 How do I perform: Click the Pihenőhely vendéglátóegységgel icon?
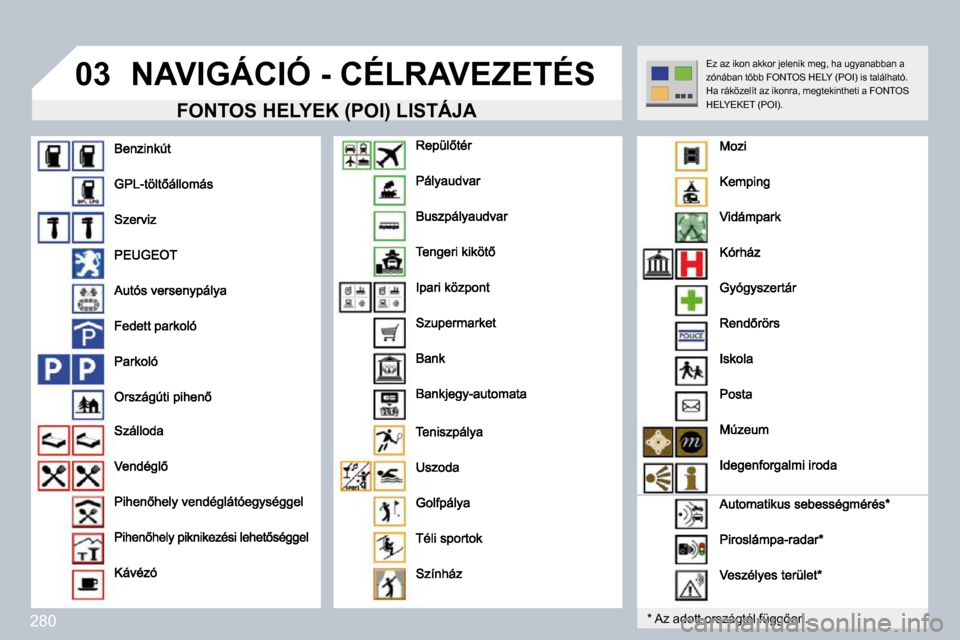(x=88, y=511)
